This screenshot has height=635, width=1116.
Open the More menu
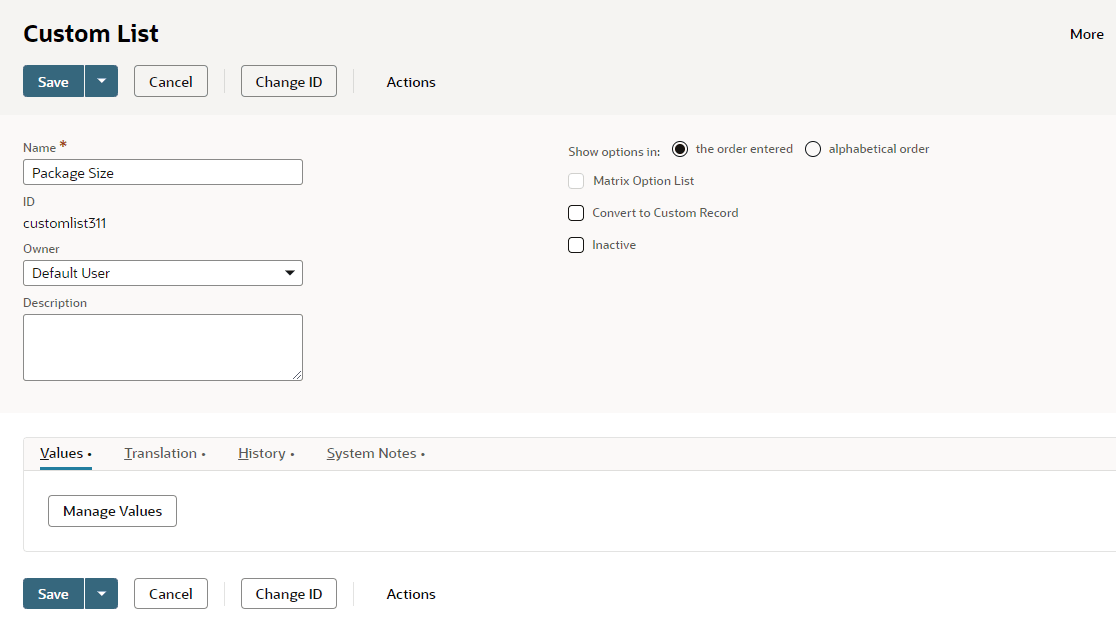click(1087, 34)
